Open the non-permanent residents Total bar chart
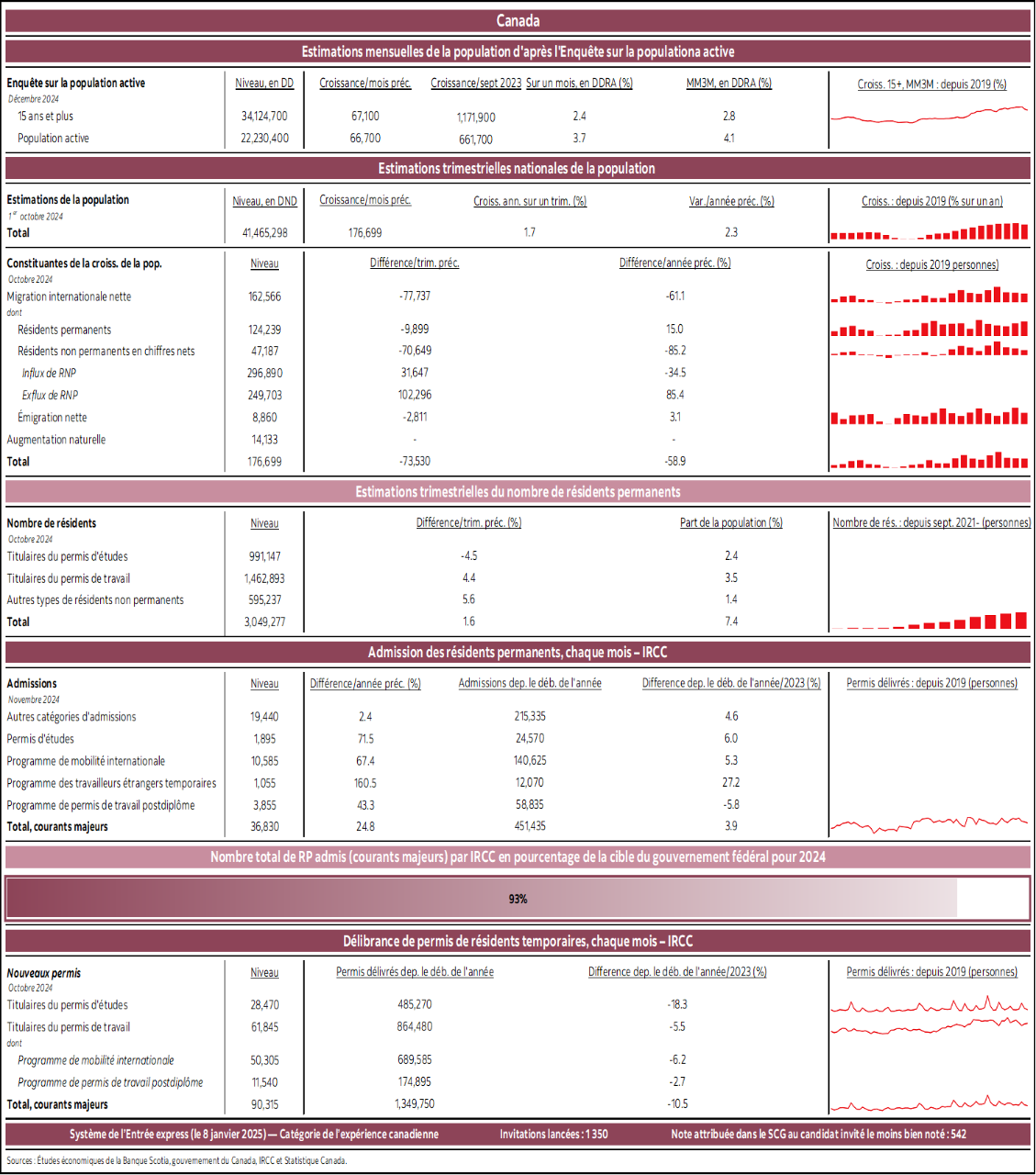The image size is (1036, 1175). click(x=930, y=621)
